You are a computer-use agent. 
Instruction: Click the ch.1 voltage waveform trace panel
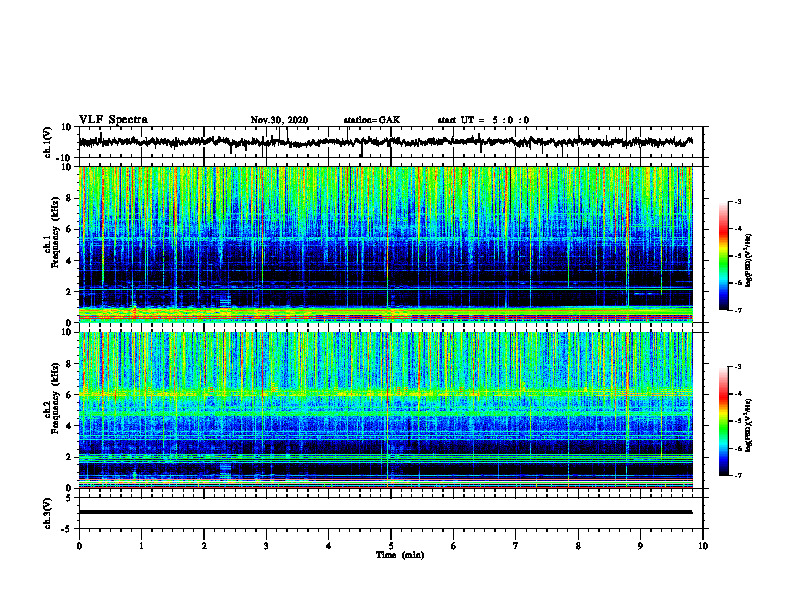390,142
